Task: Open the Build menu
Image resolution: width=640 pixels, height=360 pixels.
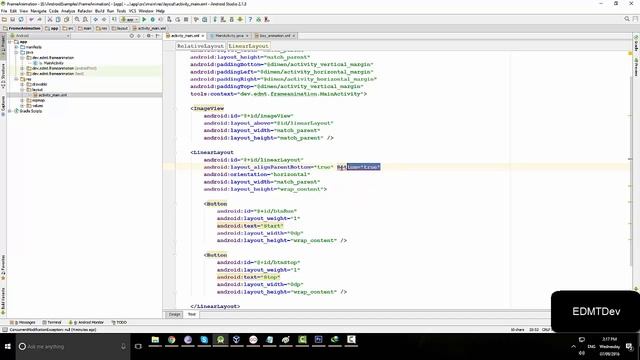Action: coord(99,11)
